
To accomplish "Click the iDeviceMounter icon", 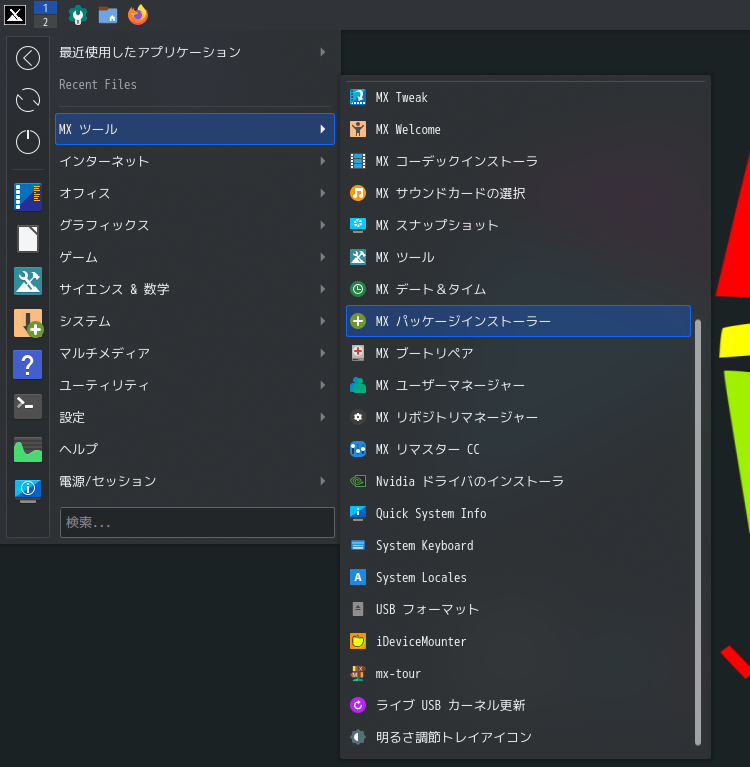I will tap(358, 641).
